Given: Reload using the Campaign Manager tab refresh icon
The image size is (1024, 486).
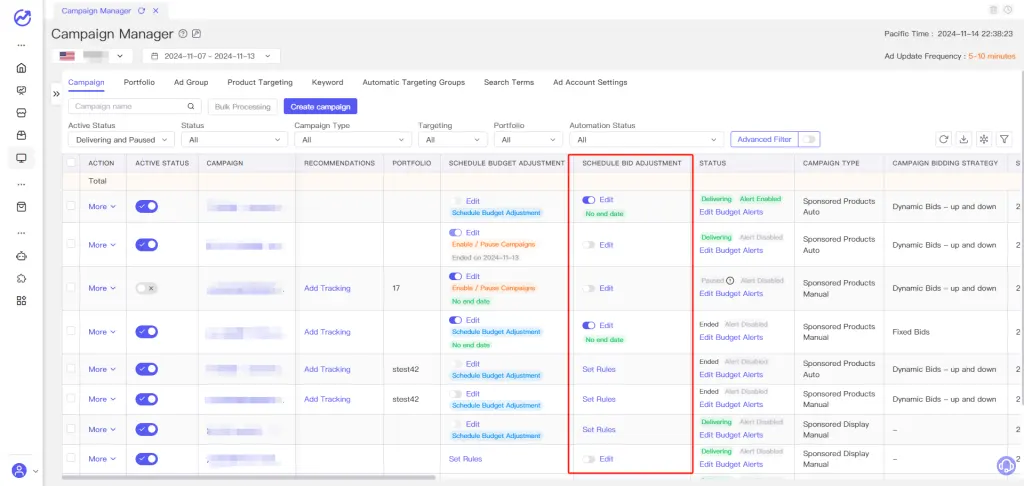Looking at the screenshot, I should click(x=142, y=10).
